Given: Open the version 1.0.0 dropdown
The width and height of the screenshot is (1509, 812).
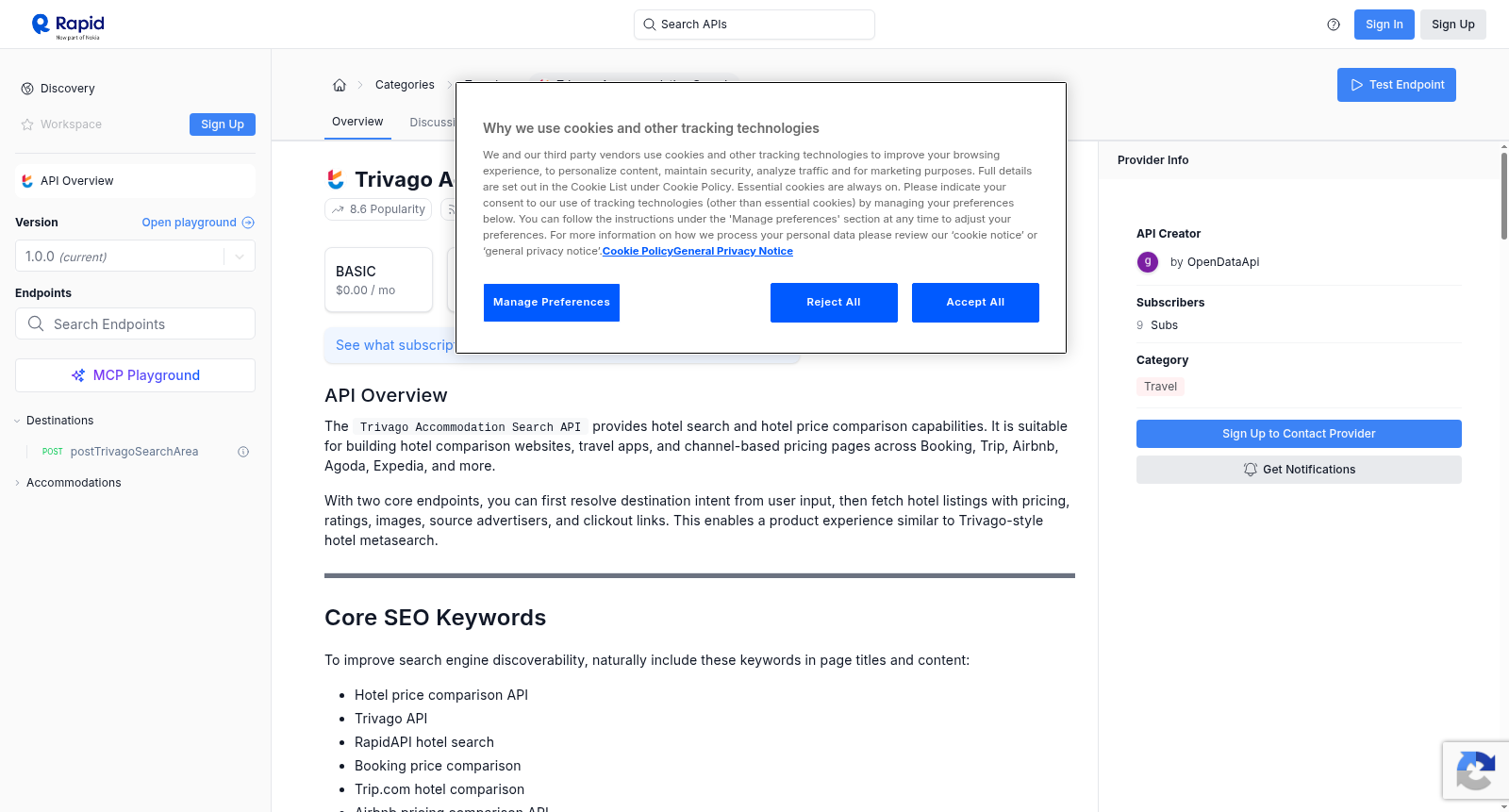Looking at the screenshot, I should (135, 257).
